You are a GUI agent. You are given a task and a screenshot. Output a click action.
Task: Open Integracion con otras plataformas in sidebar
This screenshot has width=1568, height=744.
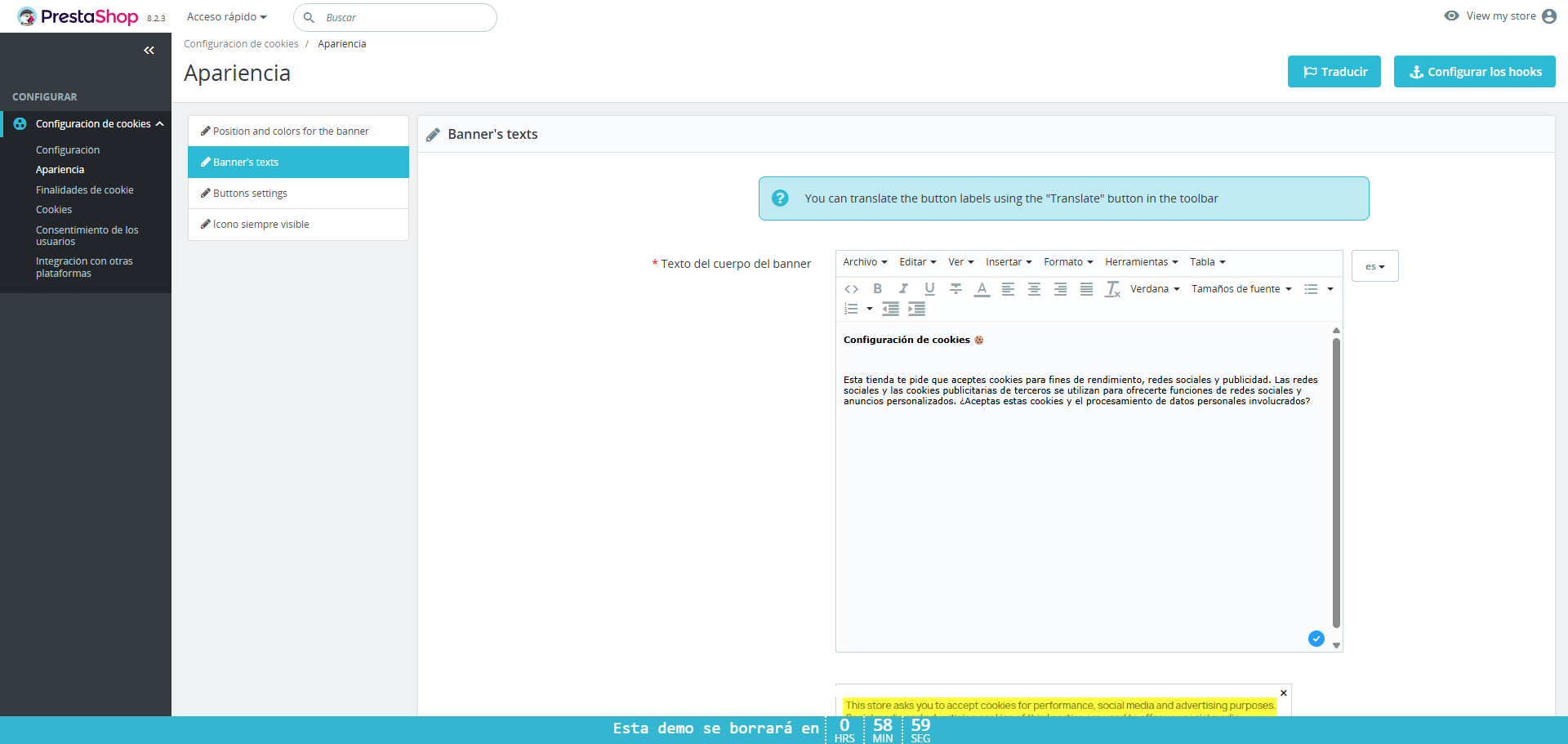tap(84, 267)
